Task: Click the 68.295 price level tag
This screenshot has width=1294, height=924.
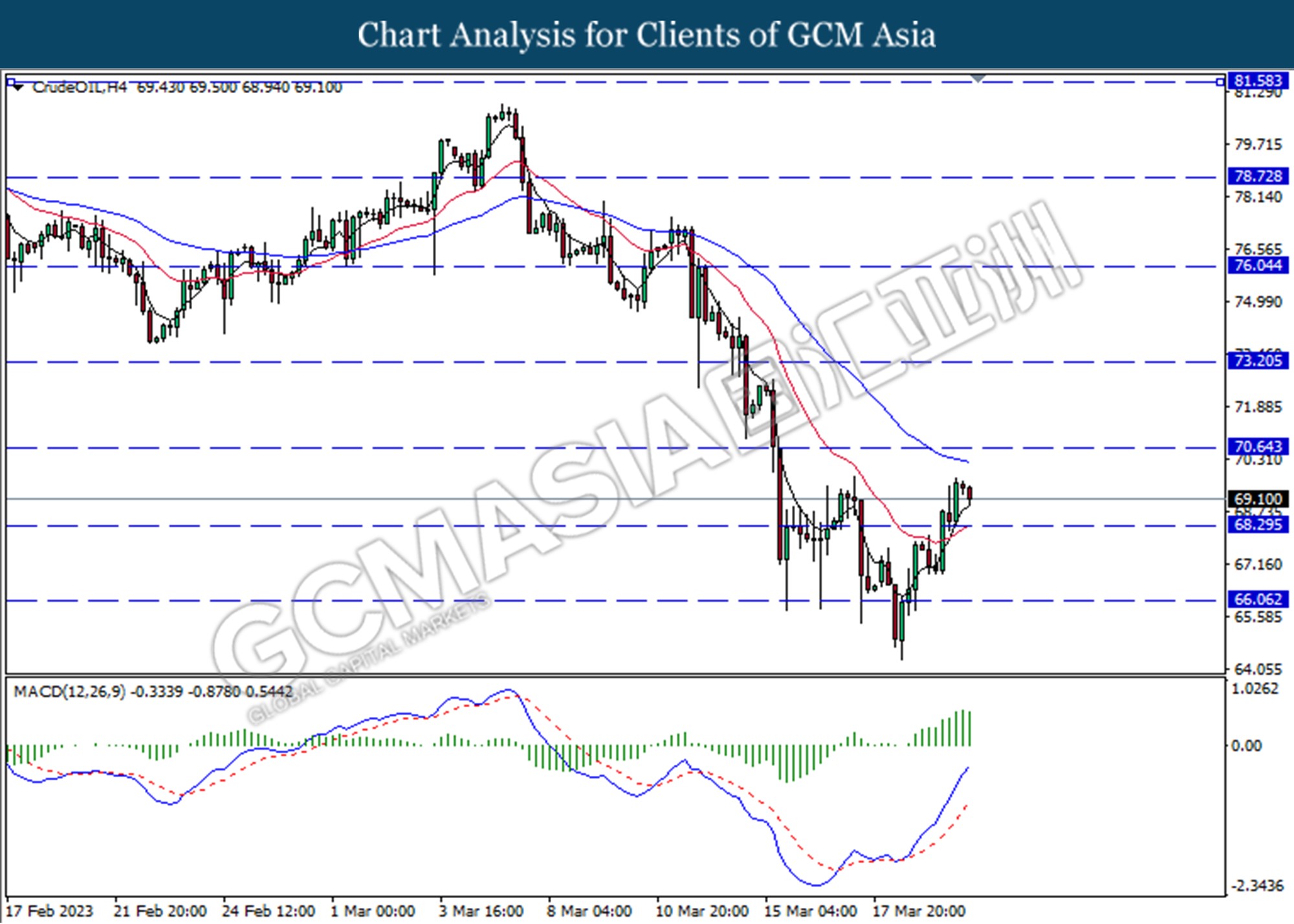Action: 1257,524
